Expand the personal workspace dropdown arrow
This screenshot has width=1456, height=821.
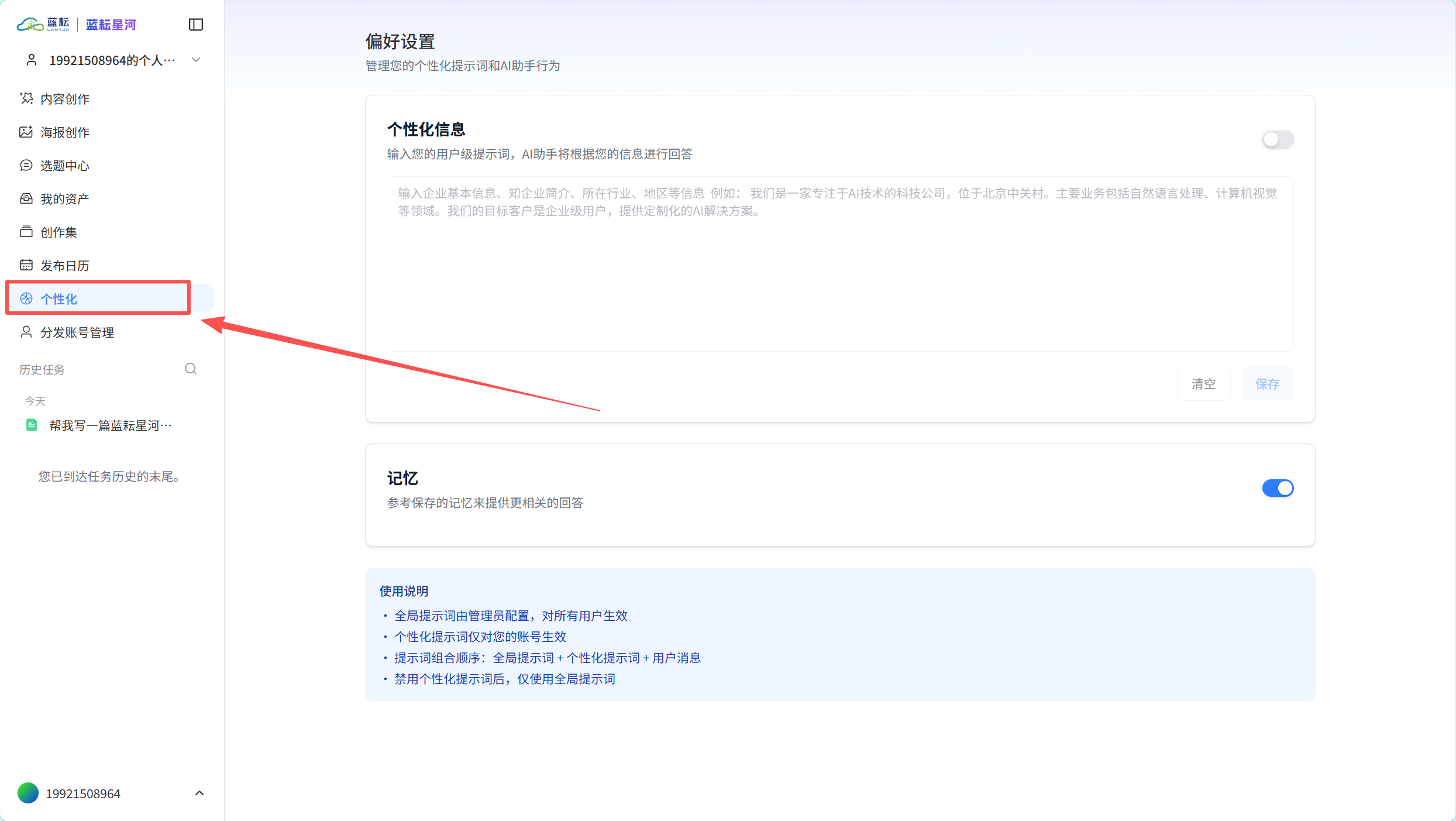click(196, 60)
